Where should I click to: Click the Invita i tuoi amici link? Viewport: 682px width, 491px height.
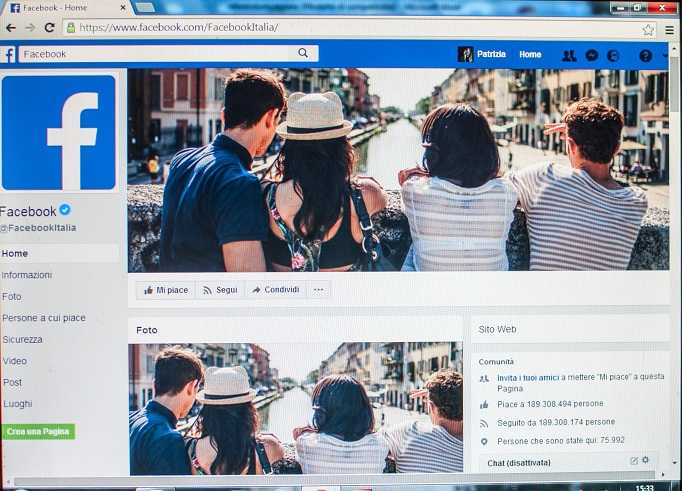click(528, 377)
